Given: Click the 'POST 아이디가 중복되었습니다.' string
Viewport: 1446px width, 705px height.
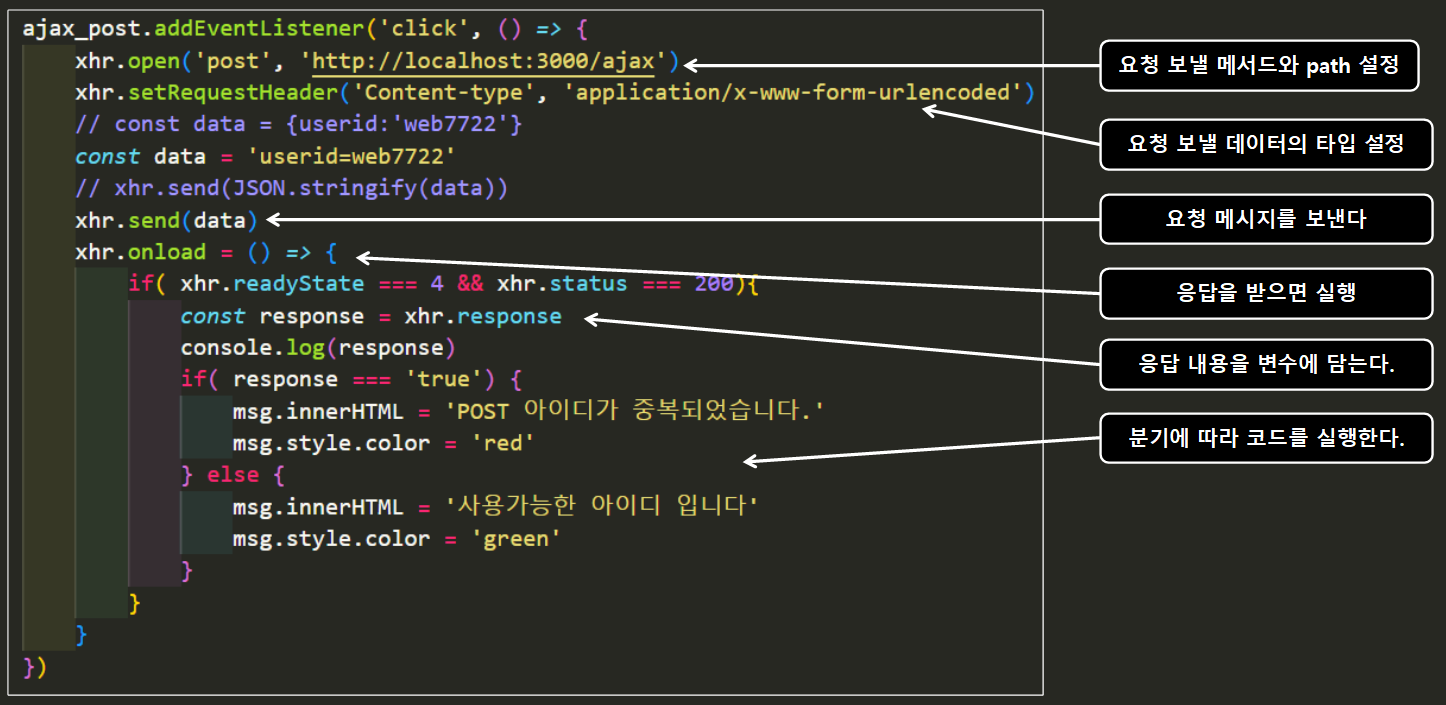Looking at the screenshot, I should [x=635, y=411].
